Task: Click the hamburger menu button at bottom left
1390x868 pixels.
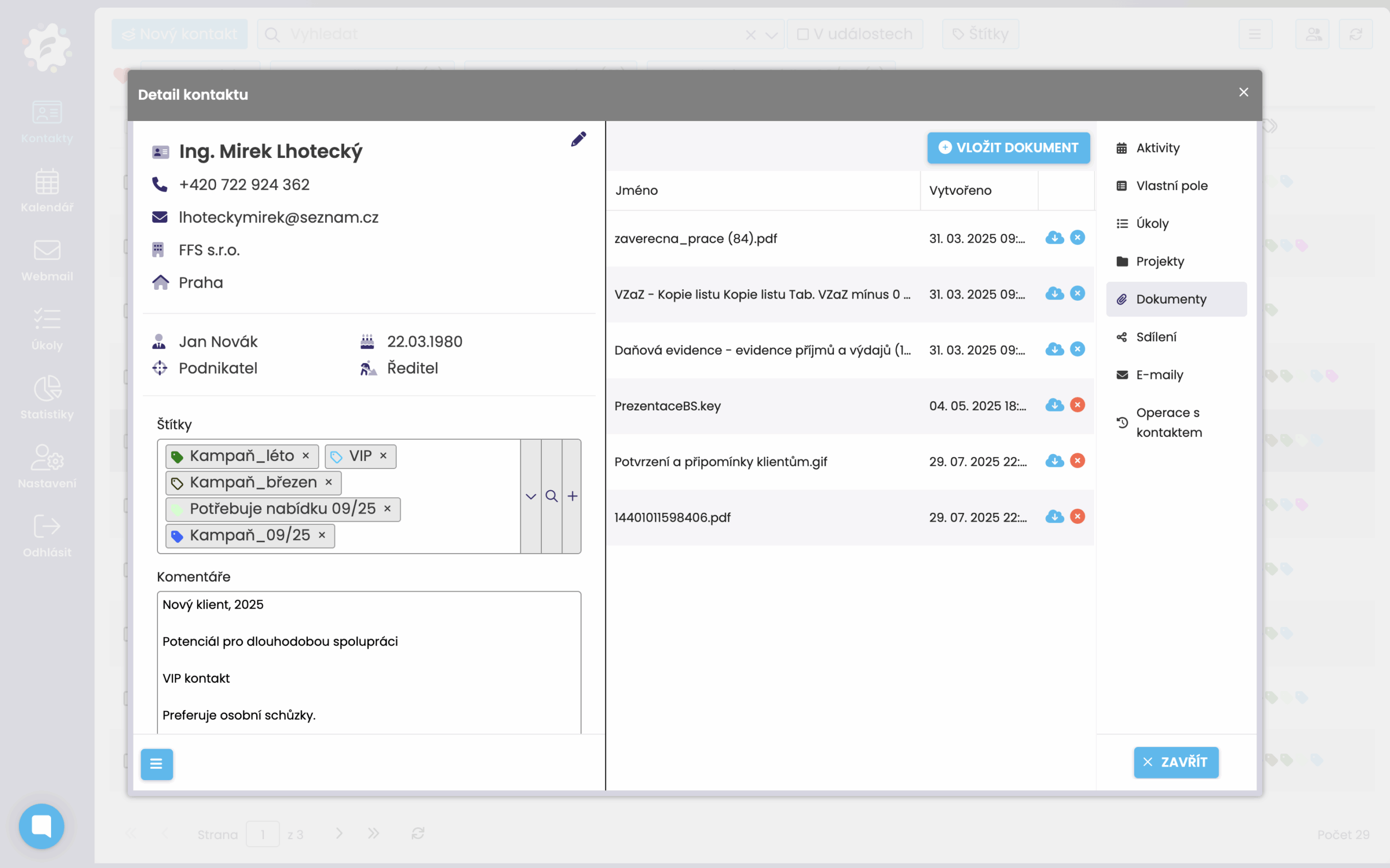Action: (x=157, y=764)
